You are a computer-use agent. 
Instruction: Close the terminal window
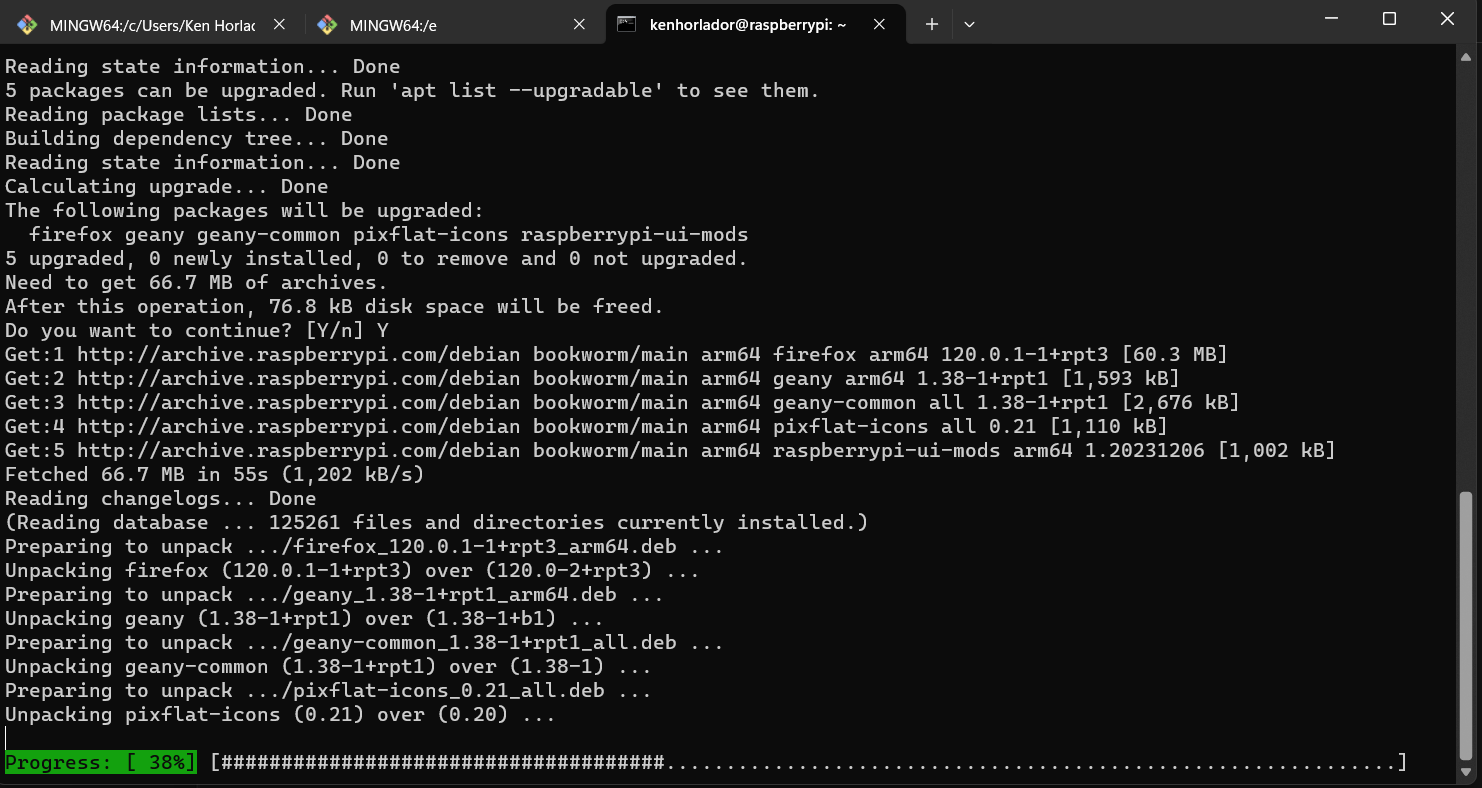pyautogui.click(x=1447, y=18)
